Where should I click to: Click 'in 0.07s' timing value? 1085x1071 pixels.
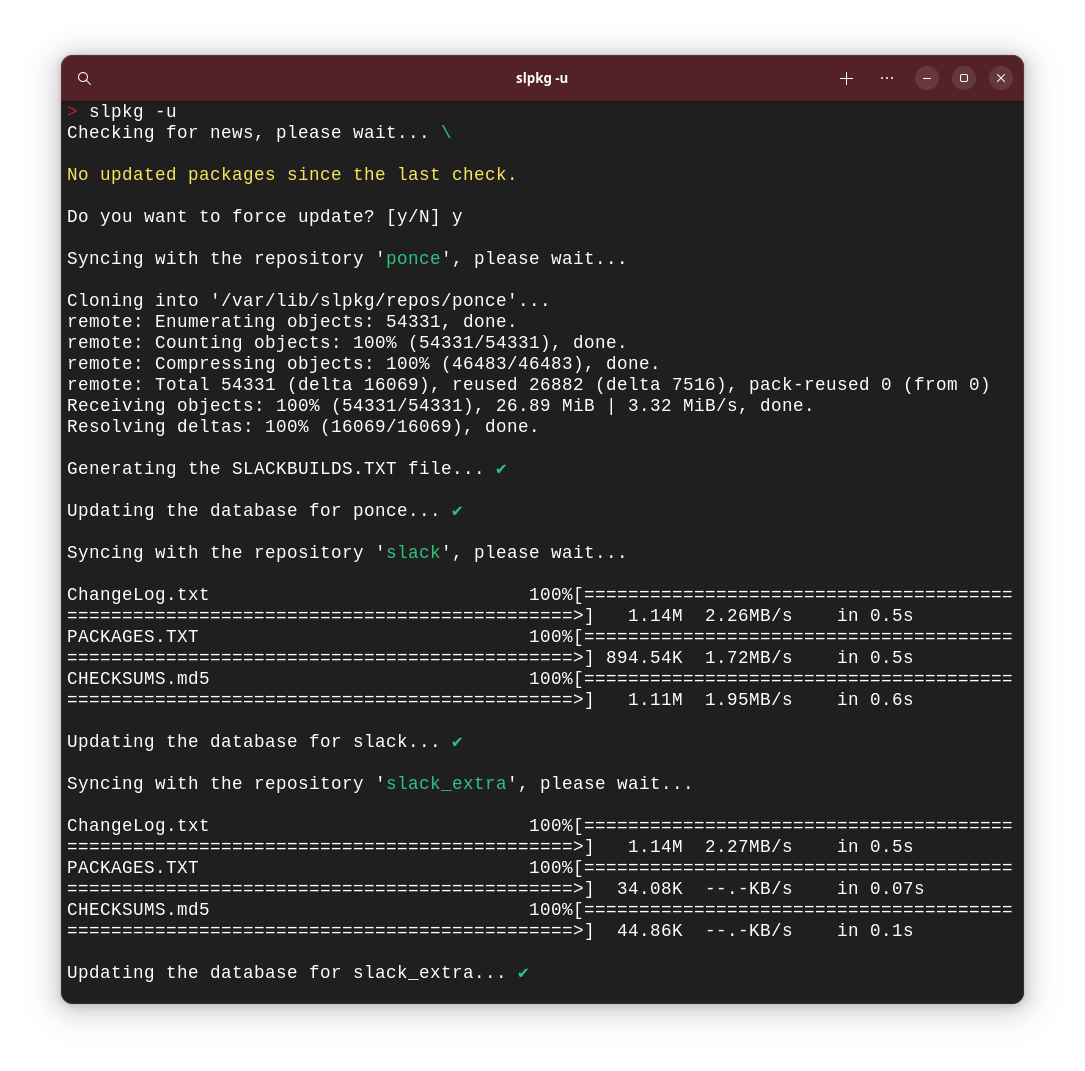(880, 888)
